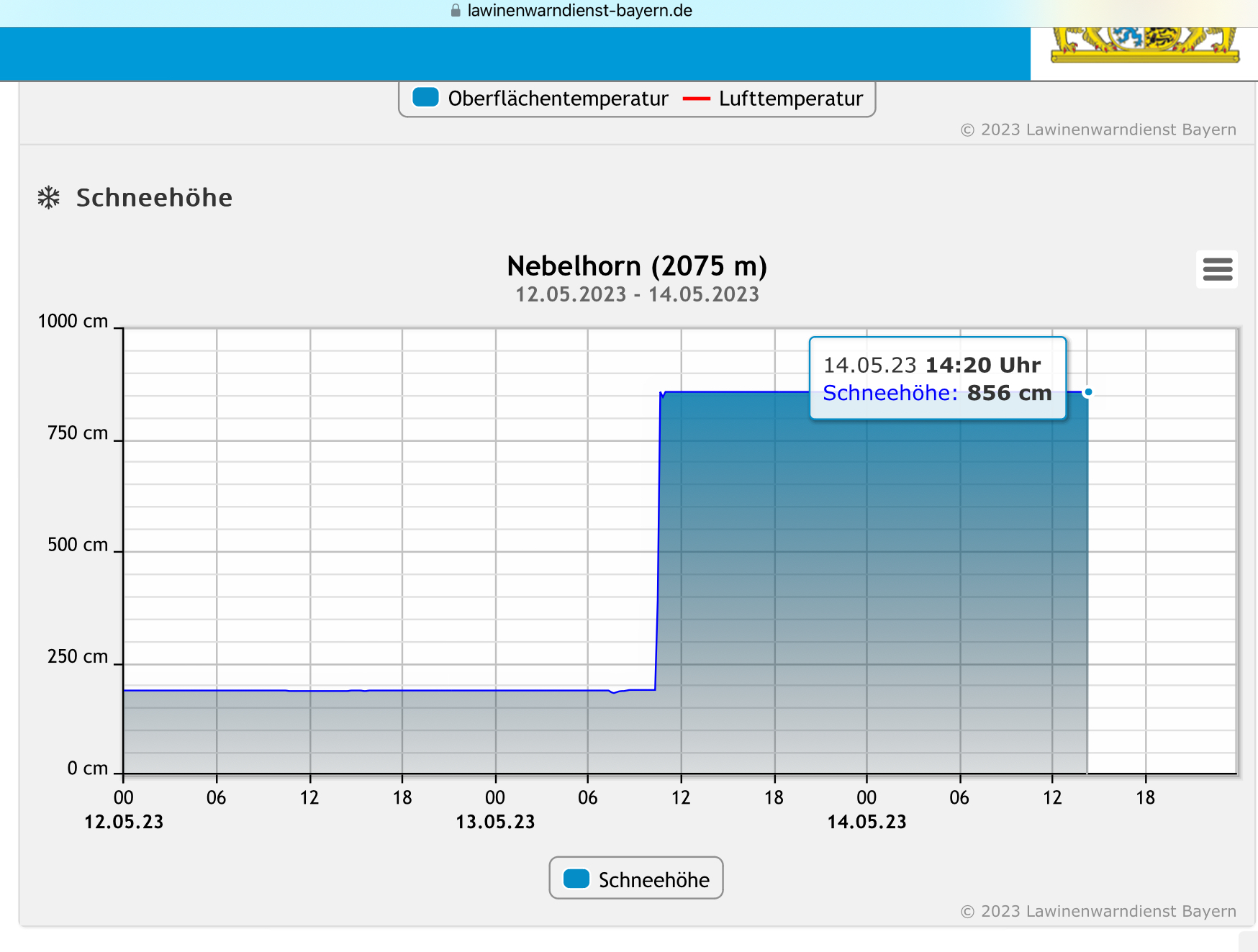The height and width of the screenshot is (952, 1258).
Task: Click the 856 cm tooltip box
Action: (x=937, y=378)
